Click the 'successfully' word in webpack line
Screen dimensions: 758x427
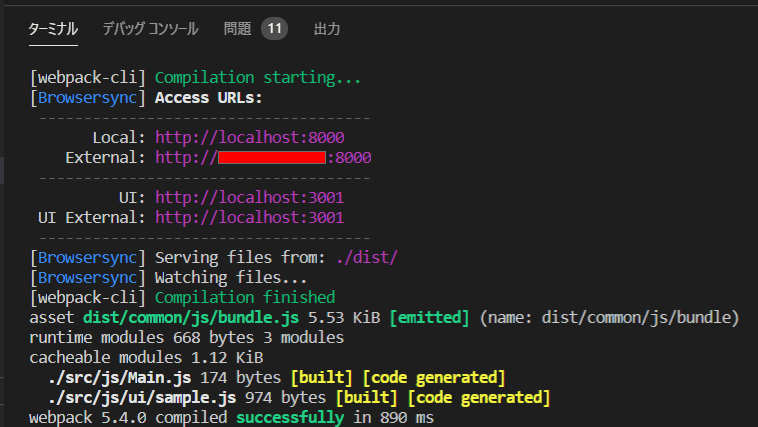[x=290, y=418]
